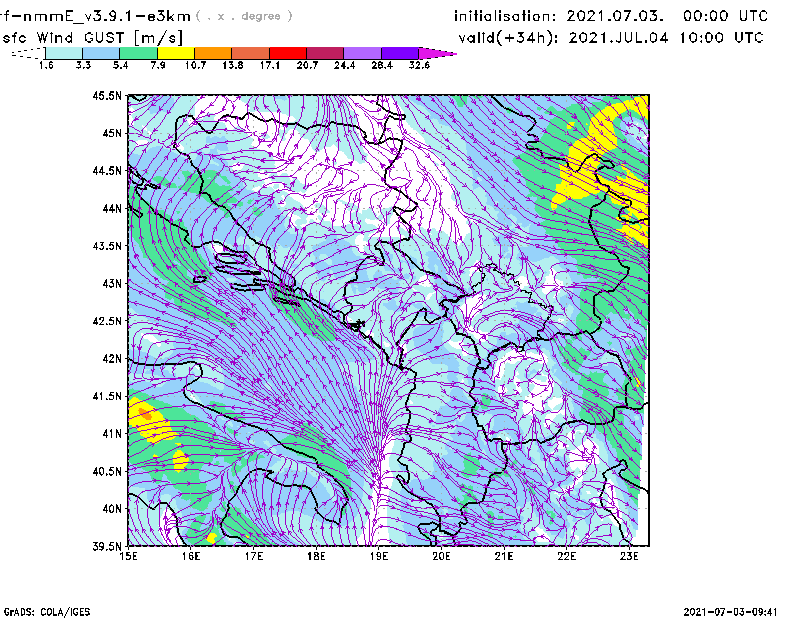Click the colorbar value 7.9
The image size is (800, 618).
click(158, 65)
